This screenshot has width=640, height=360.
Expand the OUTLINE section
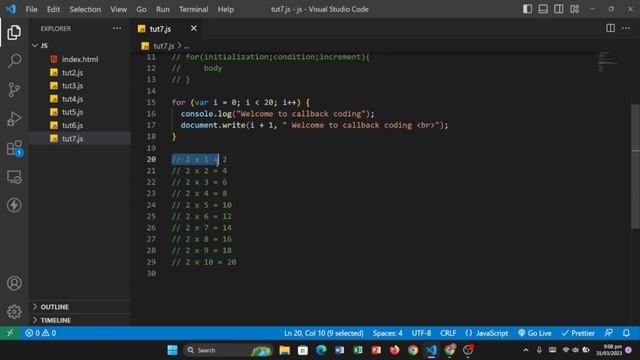[80, 307]
